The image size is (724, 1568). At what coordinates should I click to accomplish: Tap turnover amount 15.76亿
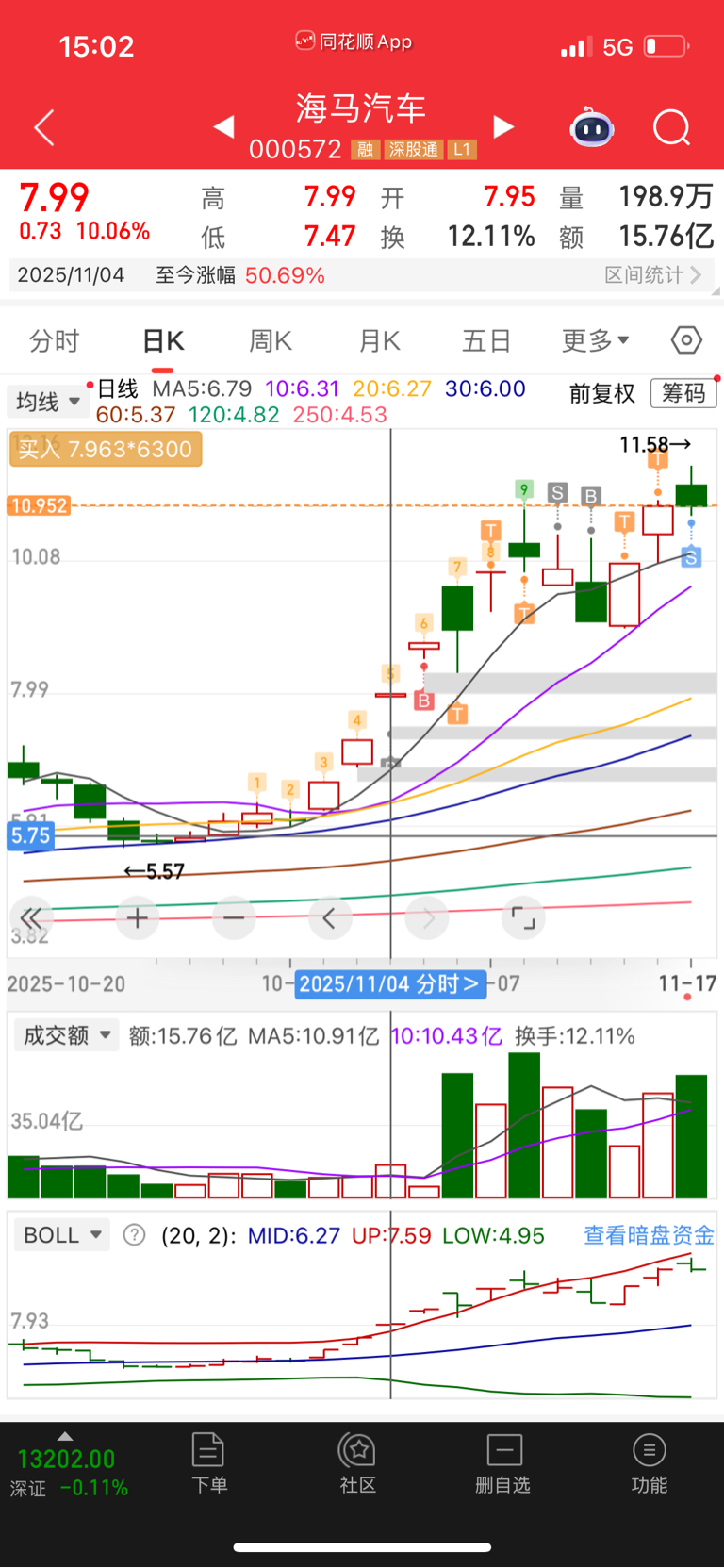pyautogui.click(x=666, y=236)
